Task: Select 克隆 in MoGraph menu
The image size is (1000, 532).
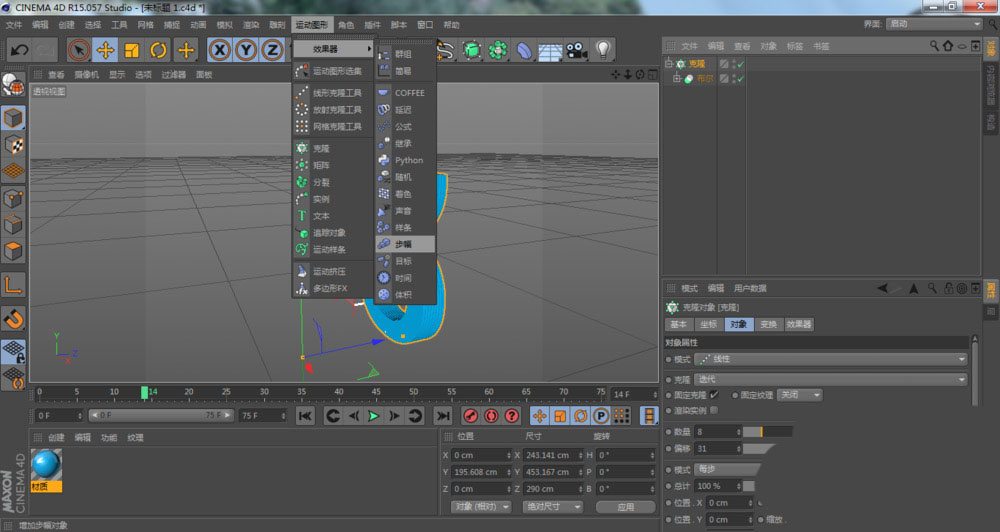Action: [333, 148]
